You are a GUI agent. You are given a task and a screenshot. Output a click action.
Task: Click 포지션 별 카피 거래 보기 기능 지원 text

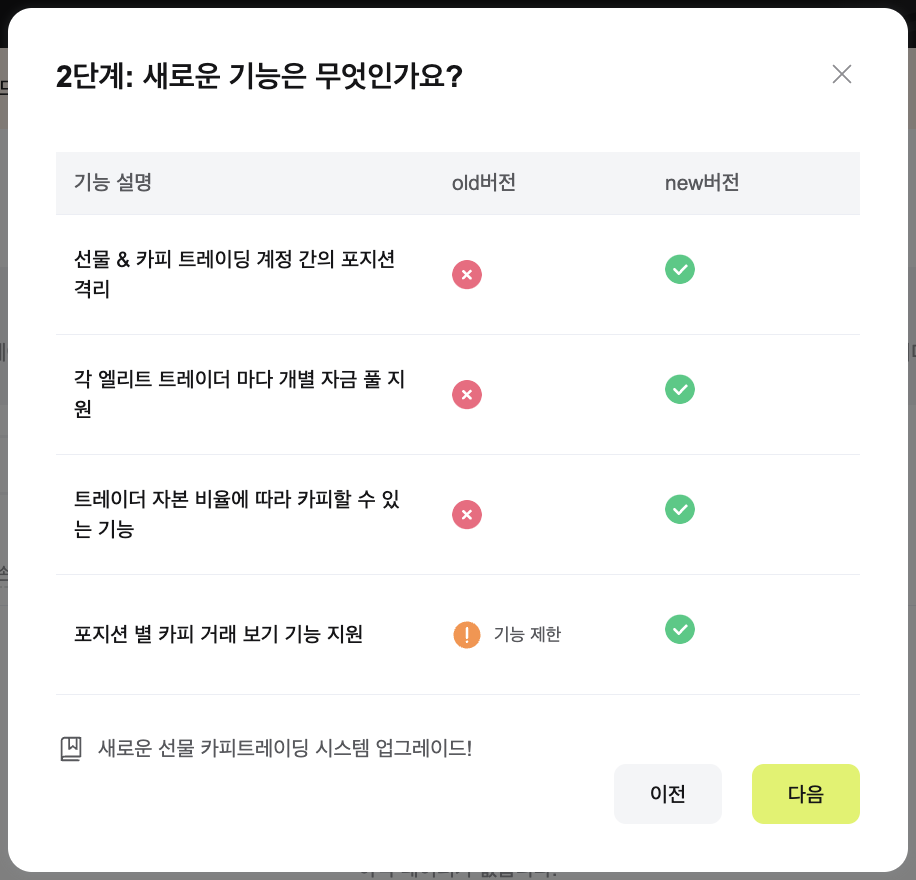218,634
